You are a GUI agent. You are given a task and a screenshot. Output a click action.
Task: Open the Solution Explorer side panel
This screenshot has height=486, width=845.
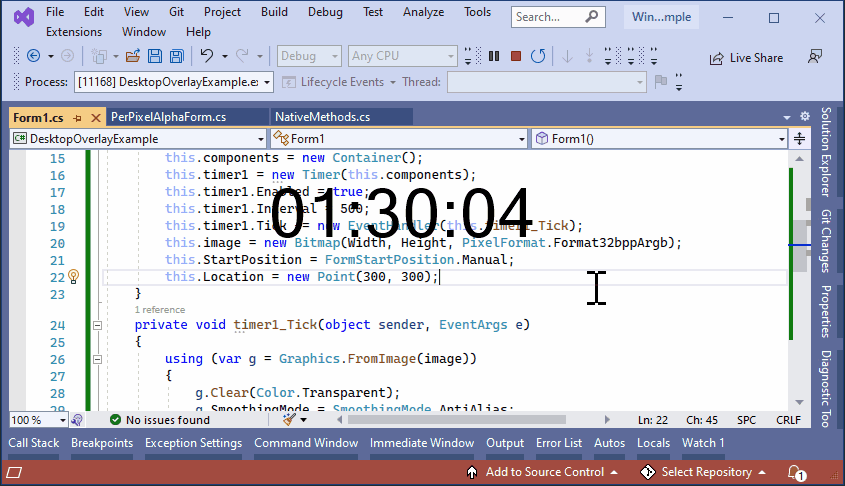point(826,152)
